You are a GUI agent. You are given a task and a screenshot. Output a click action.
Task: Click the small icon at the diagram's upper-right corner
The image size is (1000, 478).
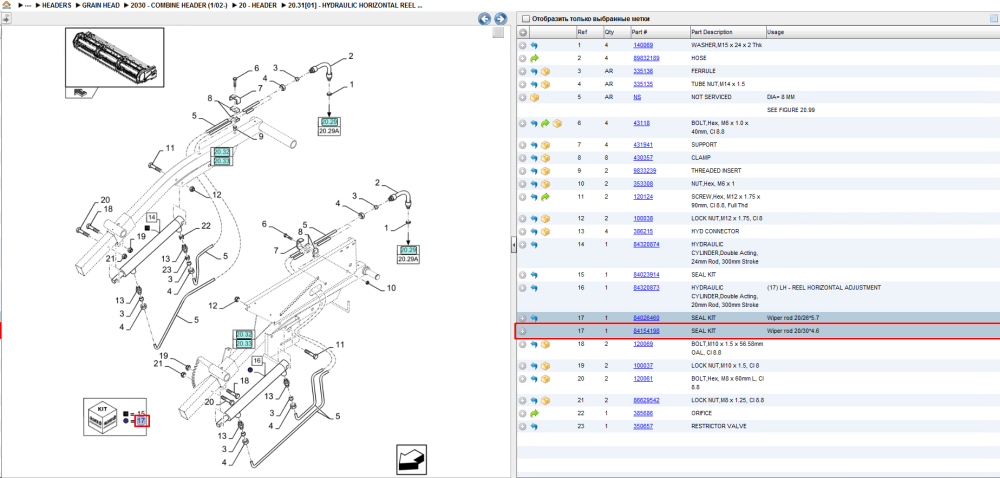tap(498, 33)
